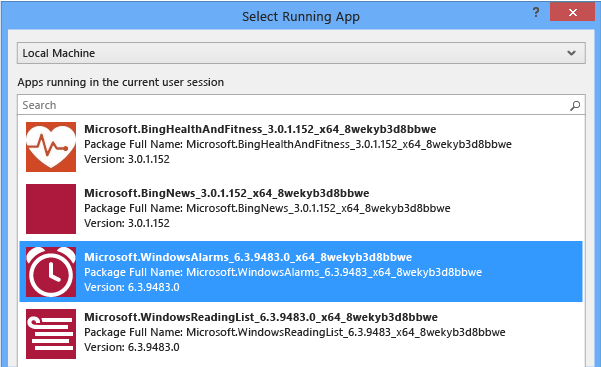Screen dimensions: 601x367
Task: Click Package Full Name of WindowsReadingList
Action: point(295,332)
